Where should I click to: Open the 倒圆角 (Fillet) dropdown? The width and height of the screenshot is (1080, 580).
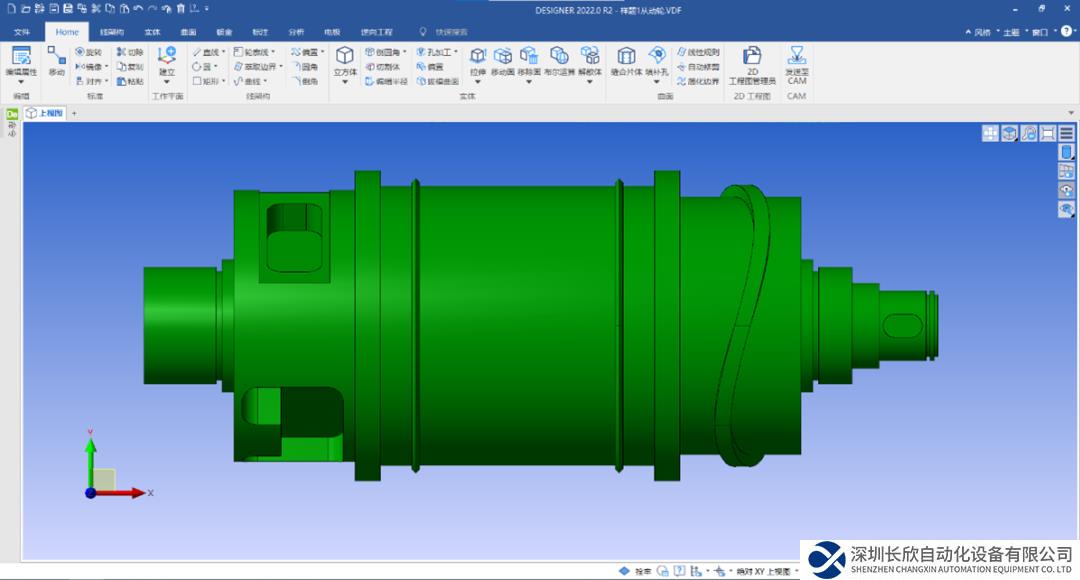(405, 52)
